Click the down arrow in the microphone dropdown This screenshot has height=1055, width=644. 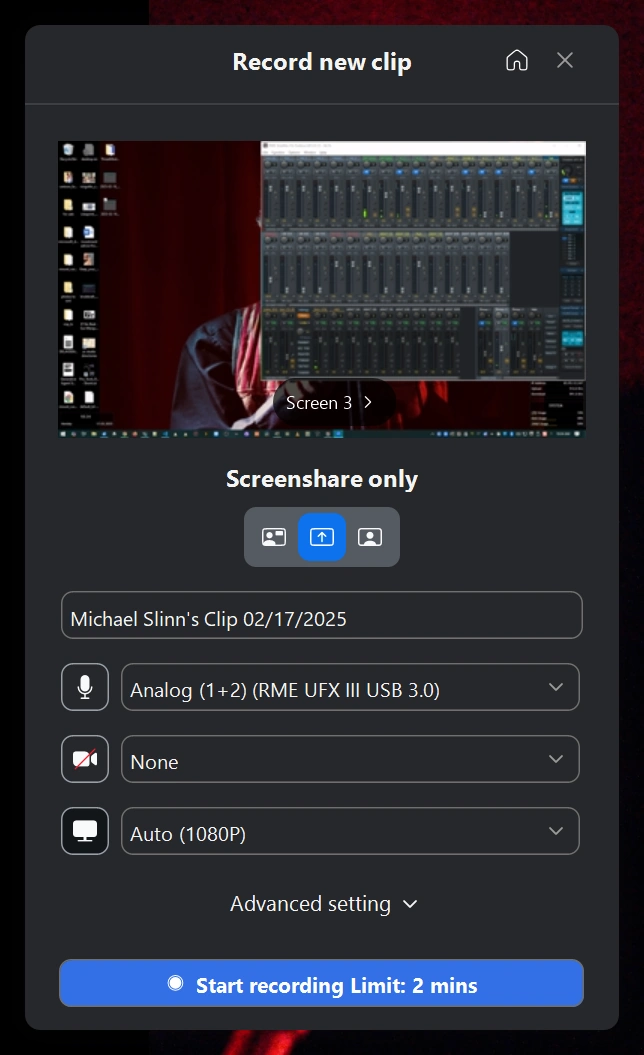pos(556,688)
